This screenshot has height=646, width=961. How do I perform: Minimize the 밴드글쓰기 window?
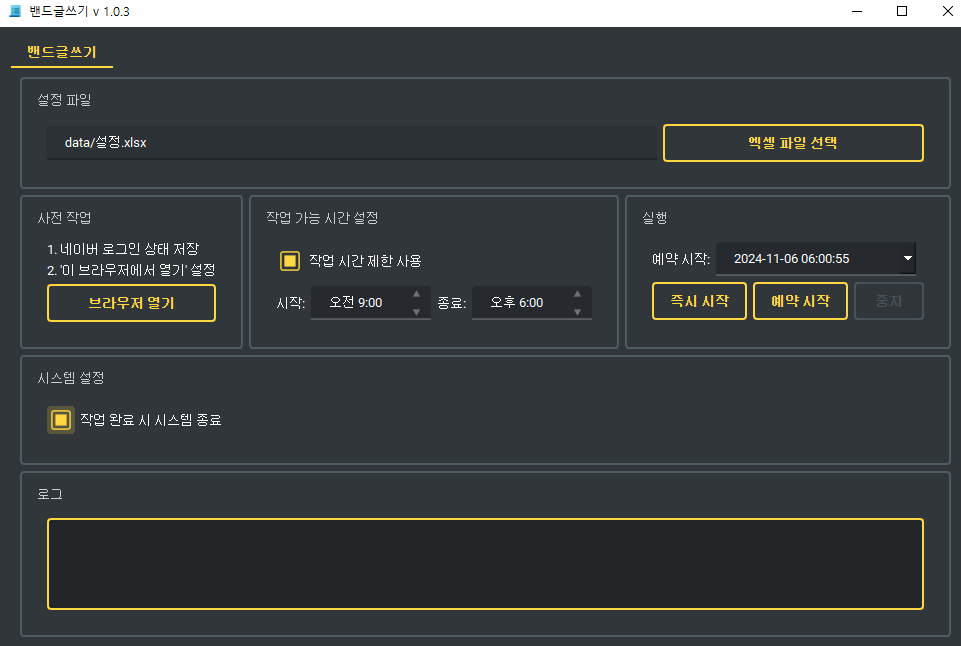[x=857, y=12]
